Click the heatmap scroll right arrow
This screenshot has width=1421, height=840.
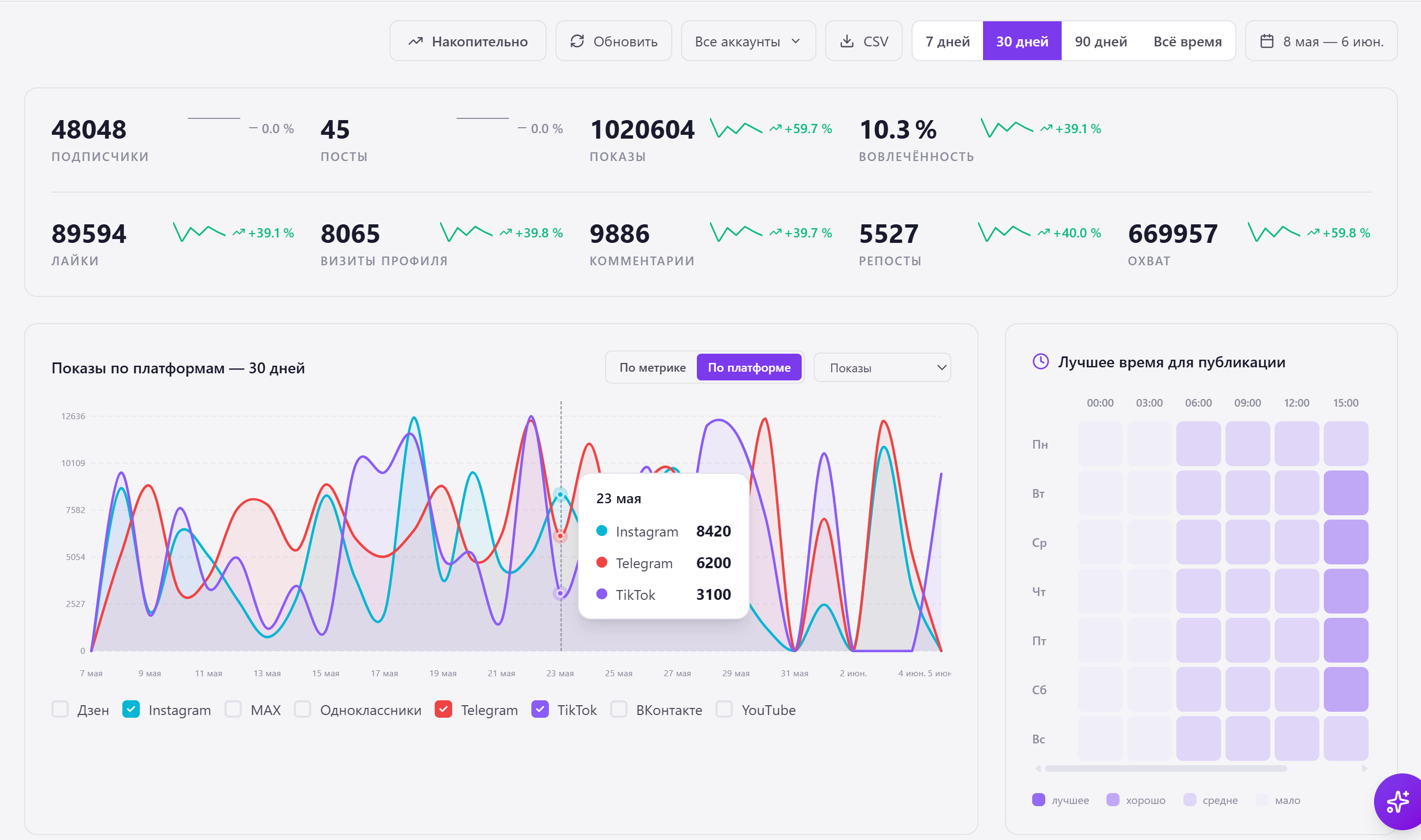click(1365, 768)
